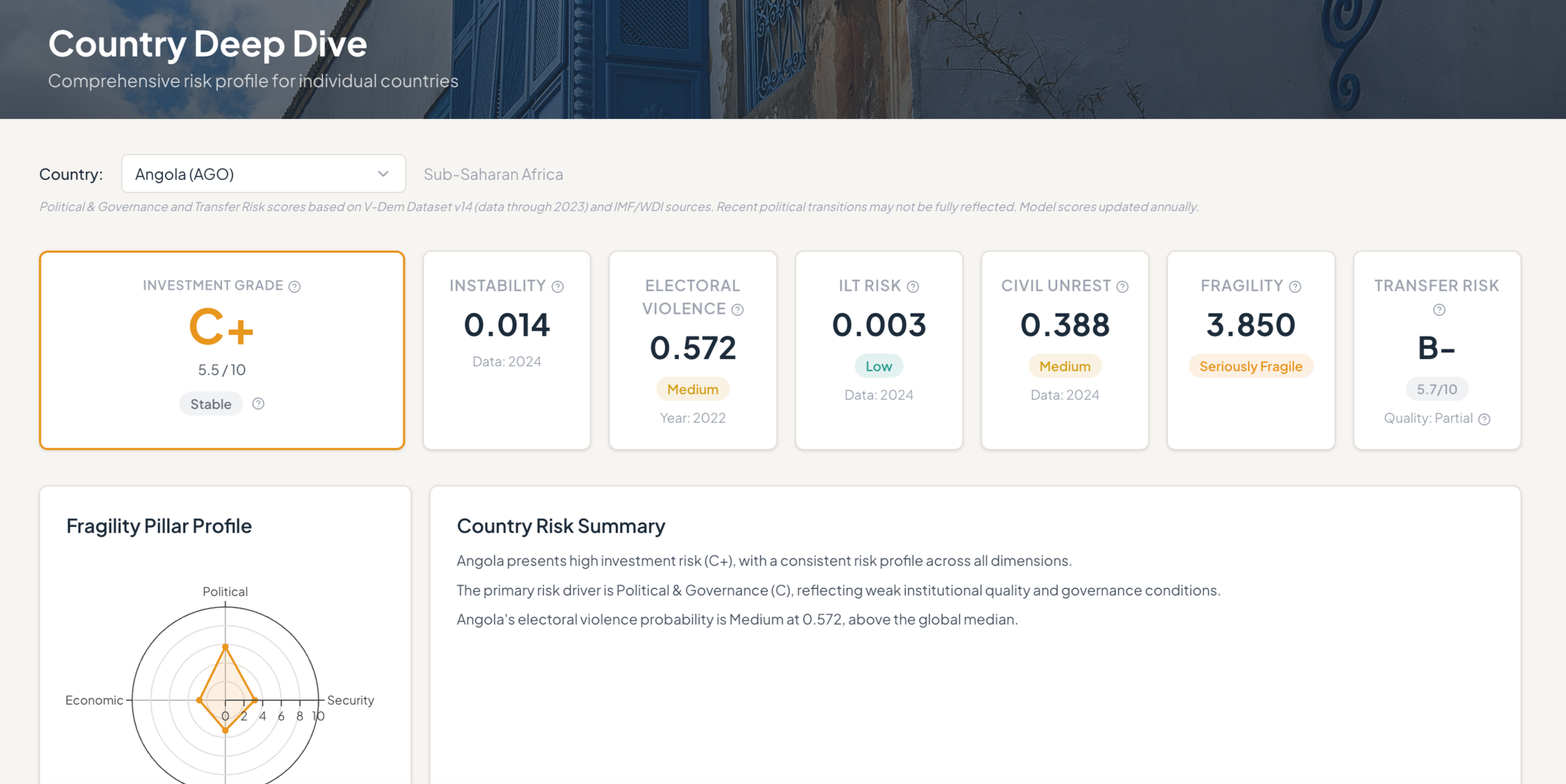Click Electoral Violence help icon
This screenshot has height=784, width=1566.
point(737,310)
